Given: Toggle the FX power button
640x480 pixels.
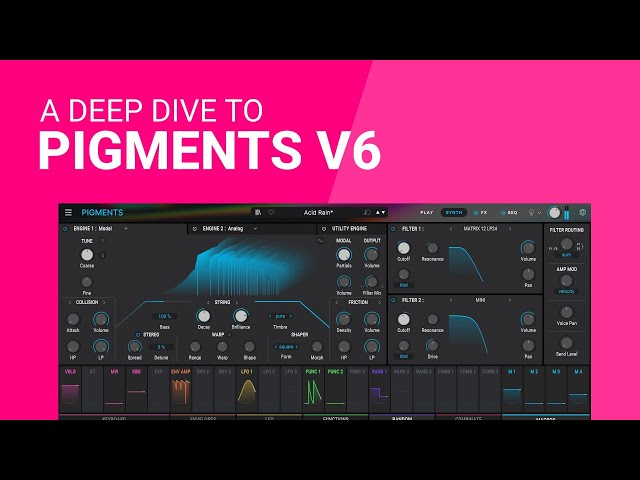Looking at the screenshot, I should [476, 213].
